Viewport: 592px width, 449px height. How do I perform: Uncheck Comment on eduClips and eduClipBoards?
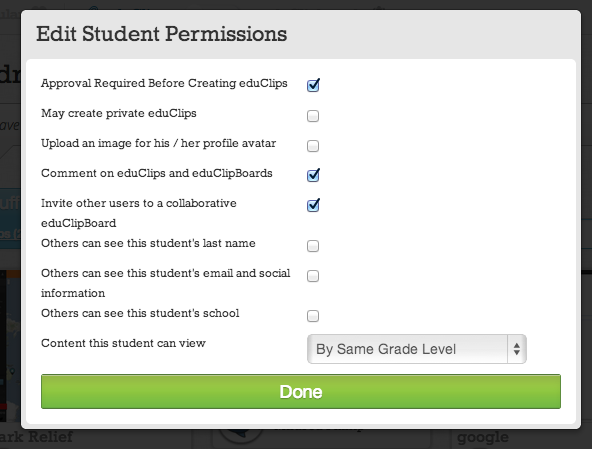(x=313, y=175)
